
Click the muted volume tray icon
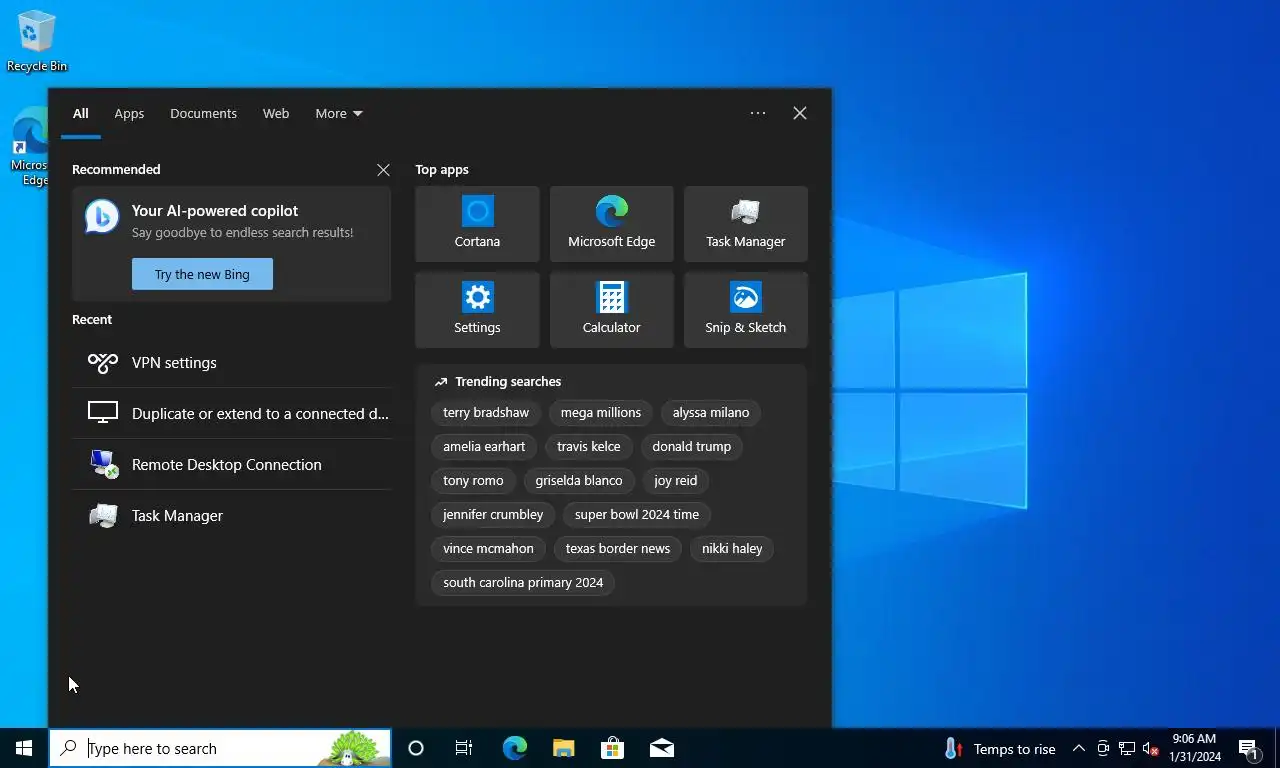point(1151,748)
